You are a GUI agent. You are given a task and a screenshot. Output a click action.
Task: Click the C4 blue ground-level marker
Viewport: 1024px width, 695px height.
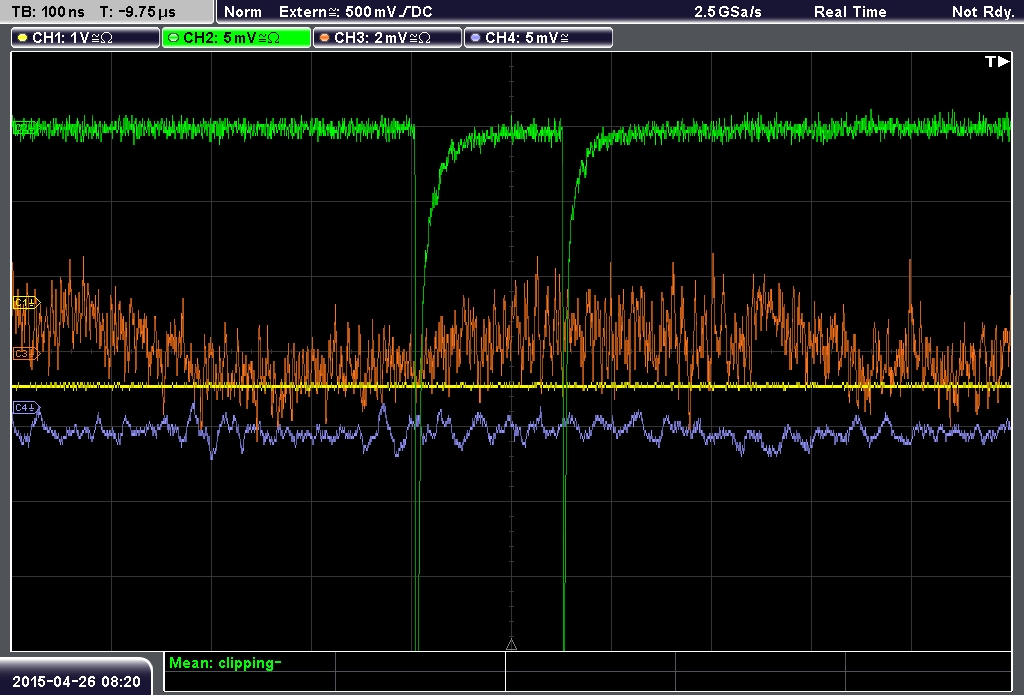[27, 408]
